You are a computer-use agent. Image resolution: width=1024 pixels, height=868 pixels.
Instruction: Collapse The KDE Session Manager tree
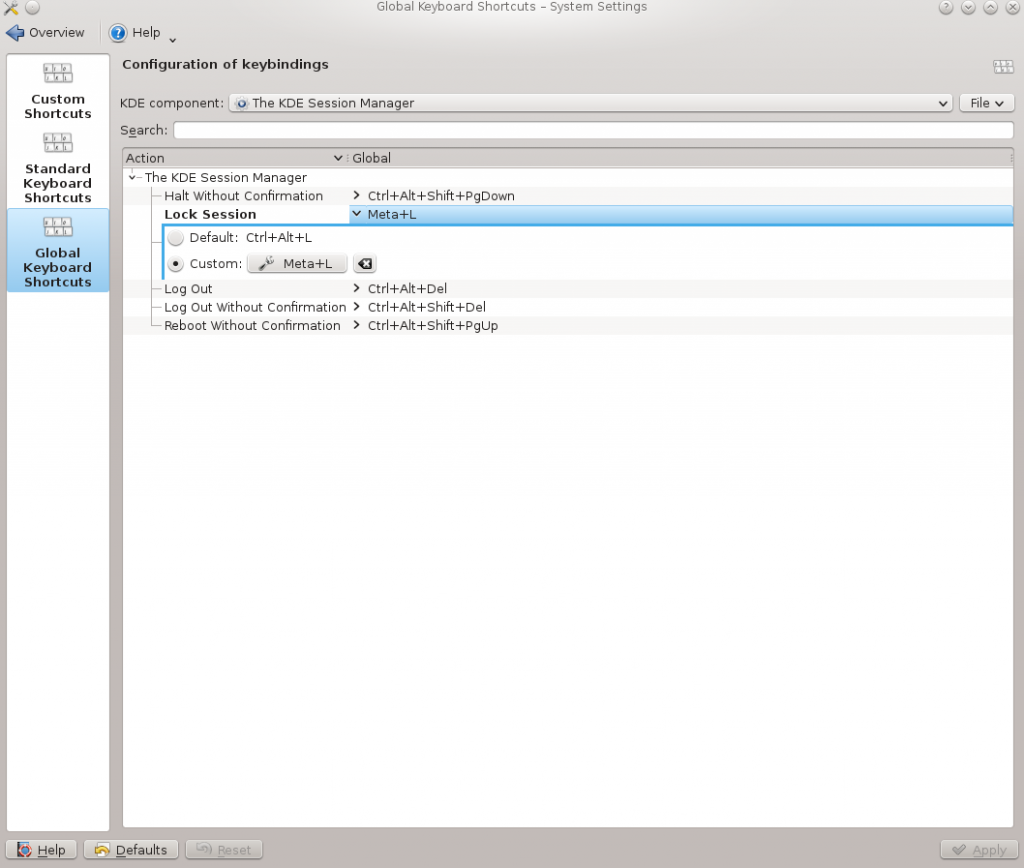[x=133, y=178]
